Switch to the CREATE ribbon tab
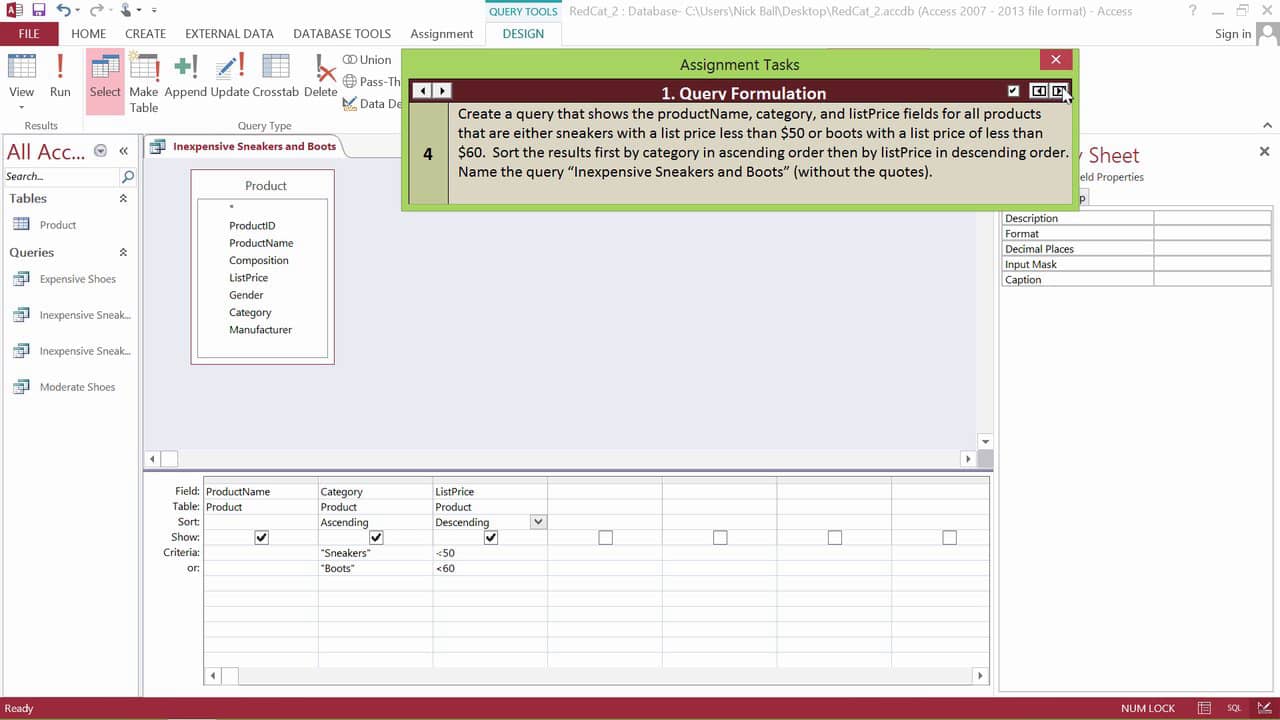 click(x=146, y=33)
